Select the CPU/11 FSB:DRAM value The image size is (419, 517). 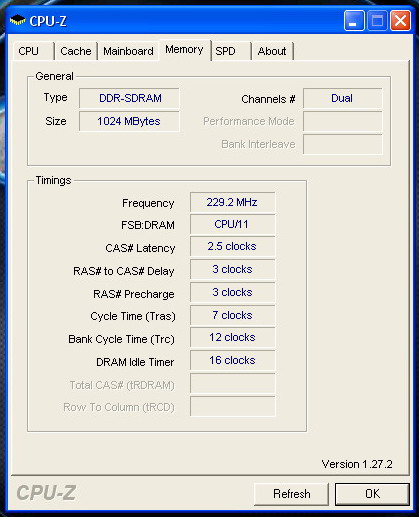(233, 224)
